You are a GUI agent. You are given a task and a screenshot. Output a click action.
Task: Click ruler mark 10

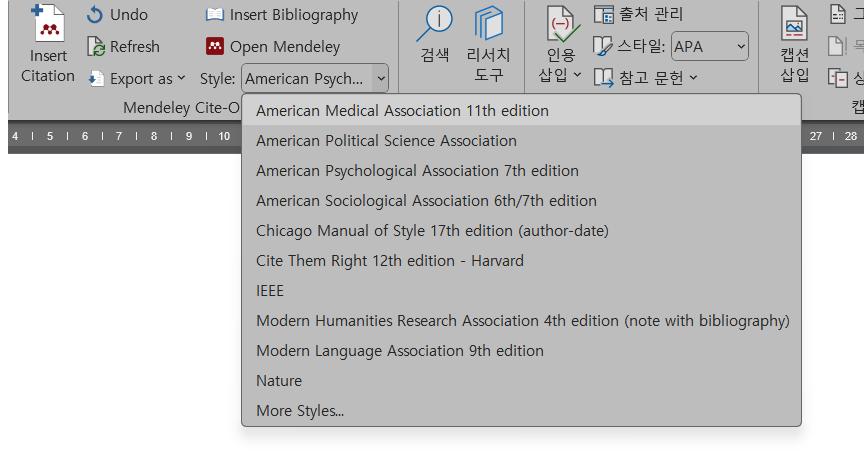224,136
